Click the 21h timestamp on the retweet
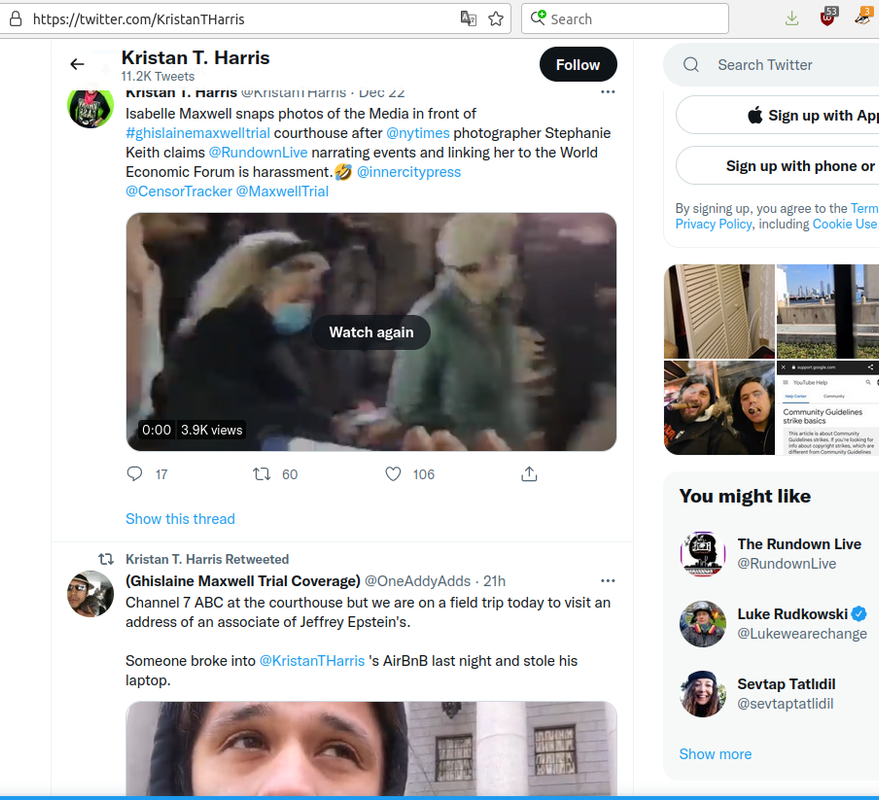The width and height of the screenshot is (879, 800). [494, 581]
